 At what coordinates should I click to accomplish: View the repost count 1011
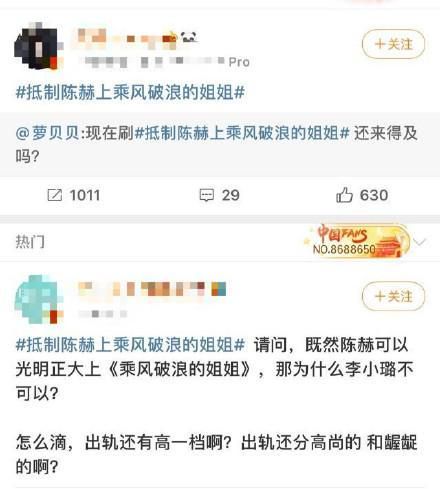(x=85, y=195)
